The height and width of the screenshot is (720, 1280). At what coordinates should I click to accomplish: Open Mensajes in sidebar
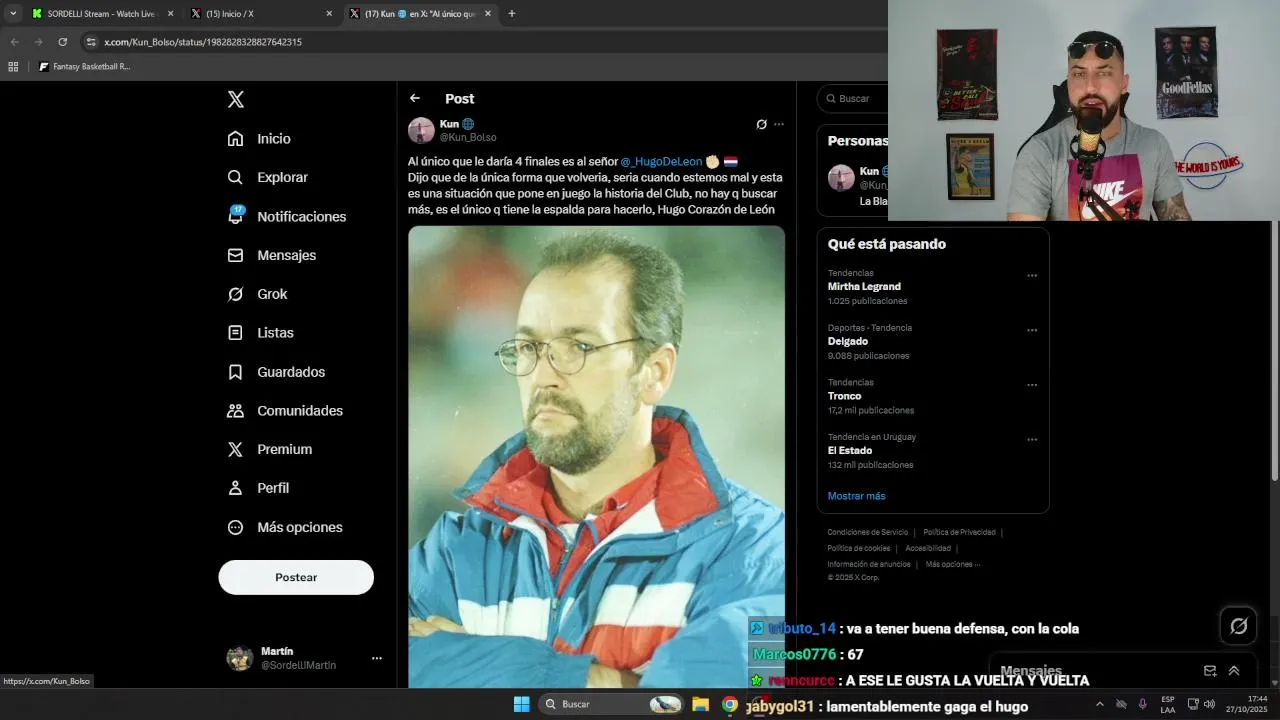click(x=271, y=255)
